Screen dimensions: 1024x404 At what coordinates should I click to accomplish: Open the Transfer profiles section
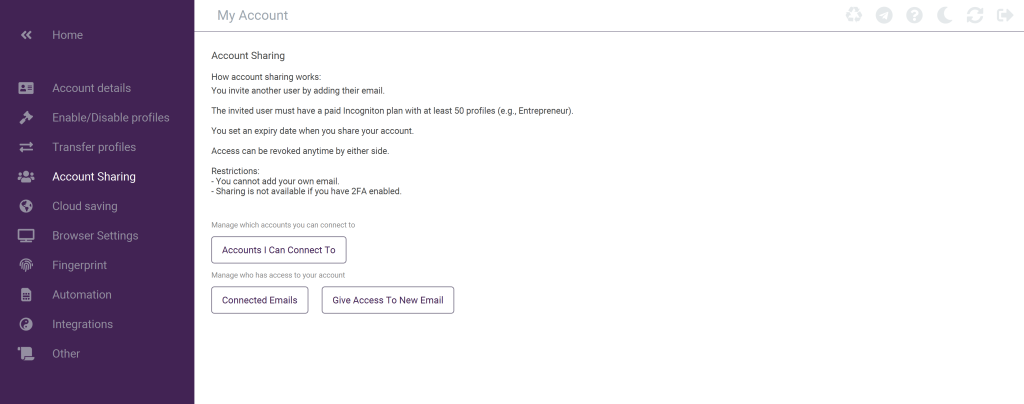point(94,147)
